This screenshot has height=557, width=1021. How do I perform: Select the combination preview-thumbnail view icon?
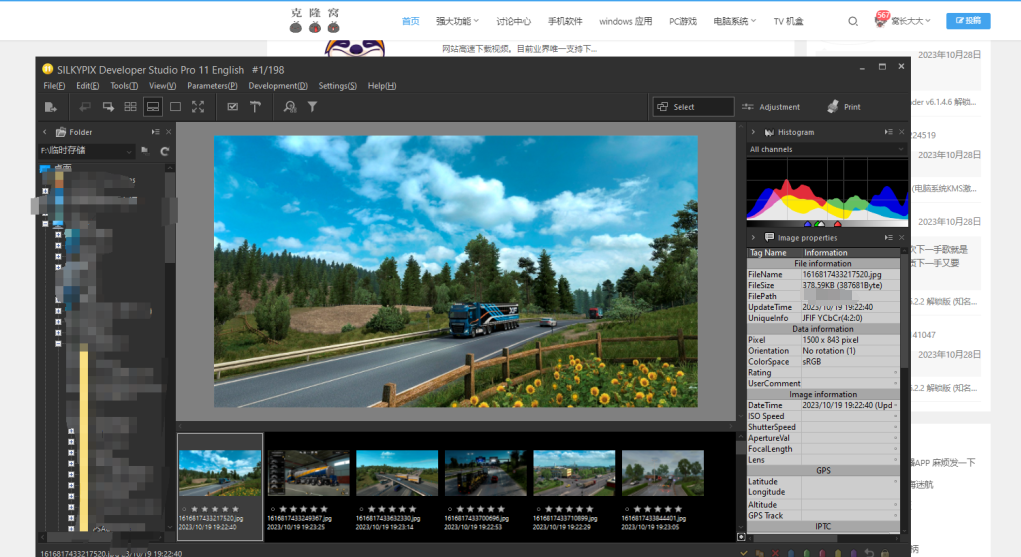coord(152,107)
